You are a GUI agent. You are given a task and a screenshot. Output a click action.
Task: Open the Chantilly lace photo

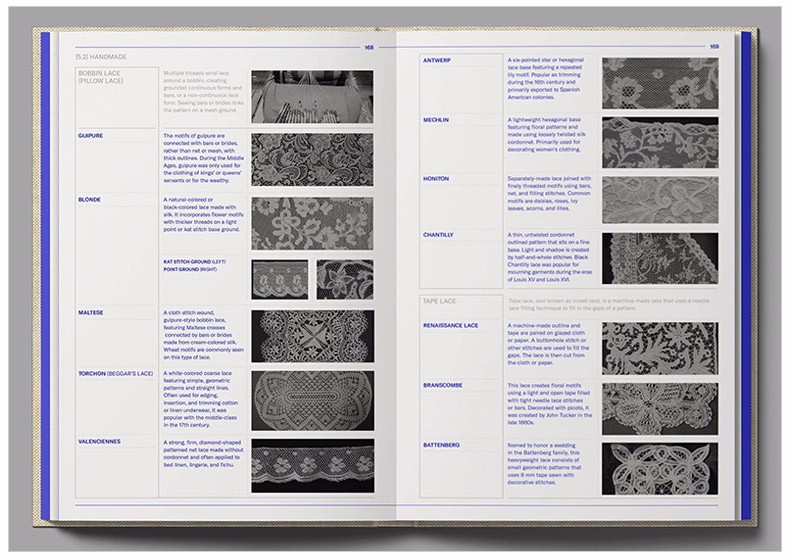point(659,258)
